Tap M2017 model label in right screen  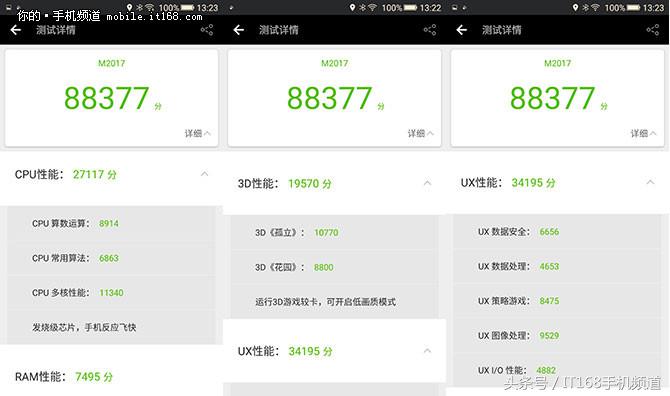(x=558, y=63)
